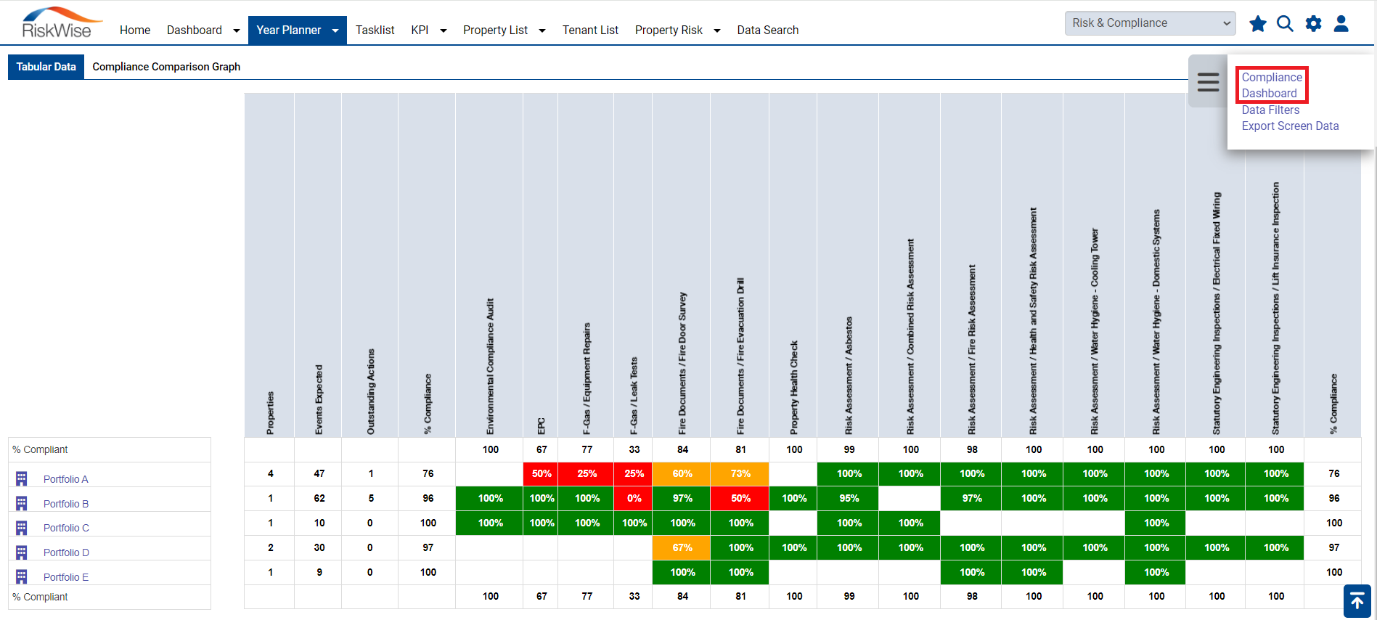Image resolution: width=1377 pixels, height=620 pixels.
Task: Open the Tenant List menu item
Action: [x=590, y=30]
